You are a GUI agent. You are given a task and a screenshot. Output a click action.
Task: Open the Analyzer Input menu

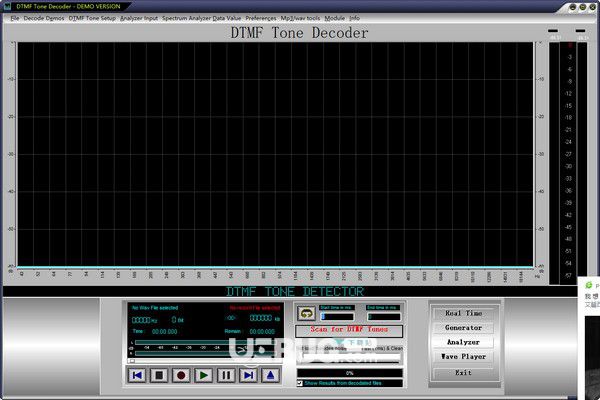[139, 18]
